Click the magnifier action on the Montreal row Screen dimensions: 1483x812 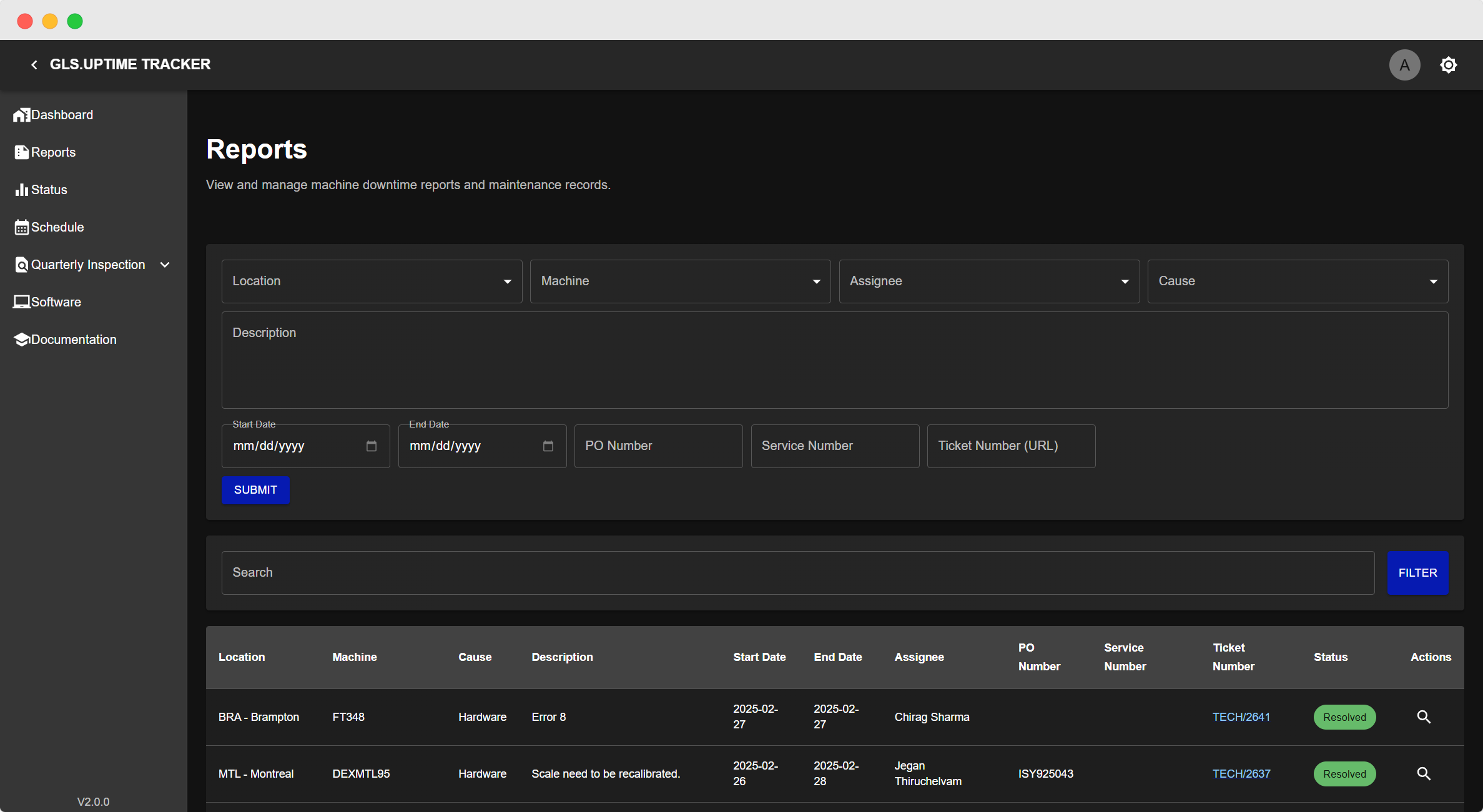pos(1424,773)
